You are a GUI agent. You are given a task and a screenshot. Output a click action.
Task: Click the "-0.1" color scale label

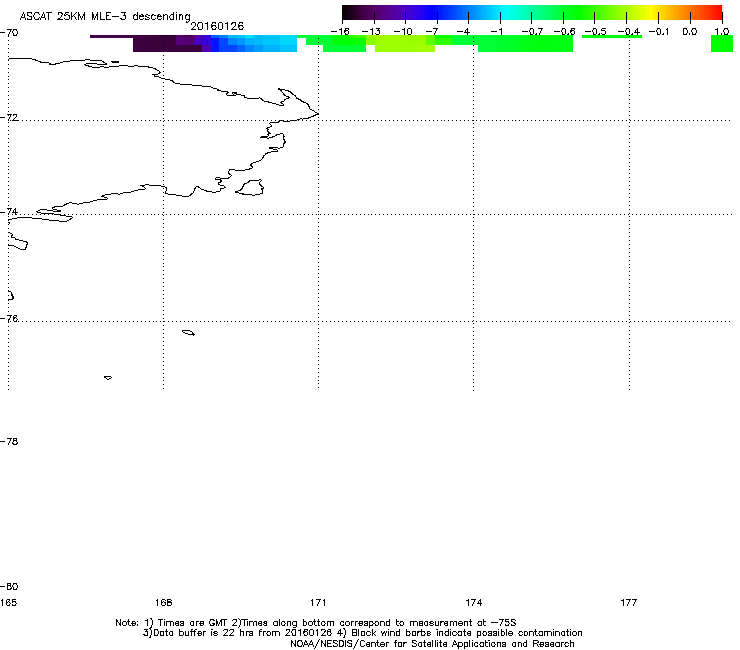pos(659,32)
